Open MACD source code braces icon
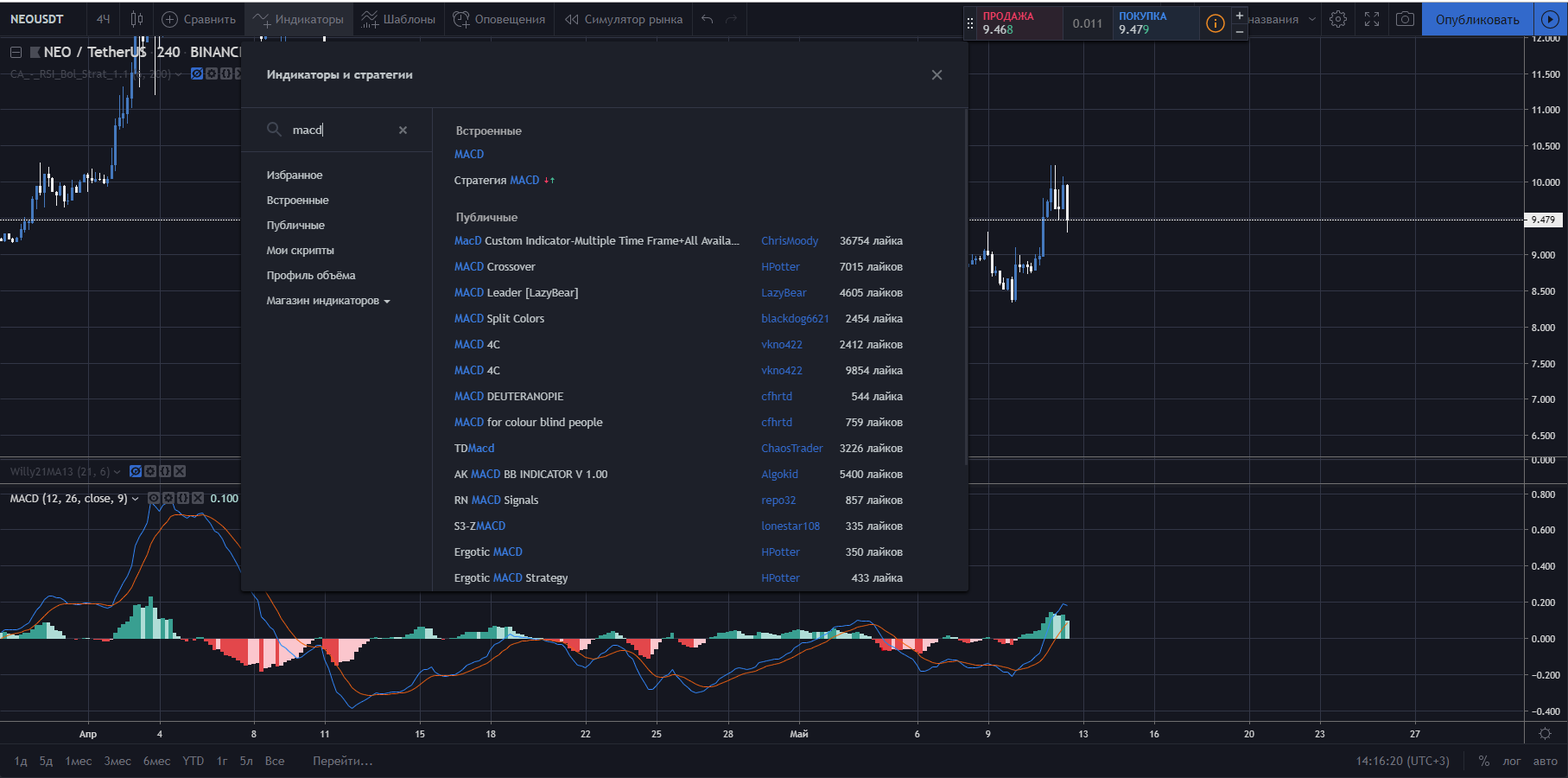The image size is (1568, 778). tap(183, 498)
